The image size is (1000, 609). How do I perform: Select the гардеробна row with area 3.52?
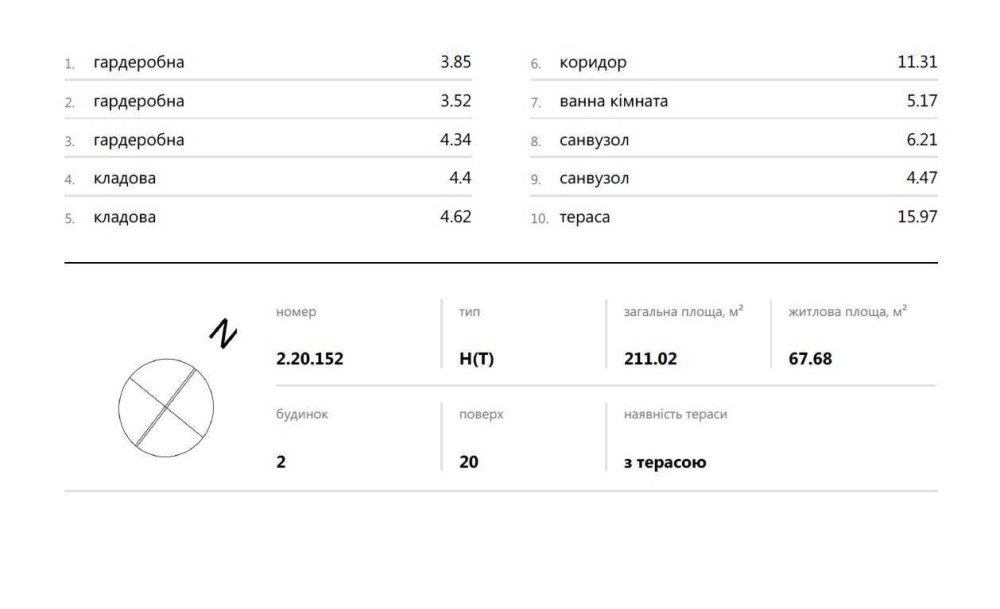(139, 101)
